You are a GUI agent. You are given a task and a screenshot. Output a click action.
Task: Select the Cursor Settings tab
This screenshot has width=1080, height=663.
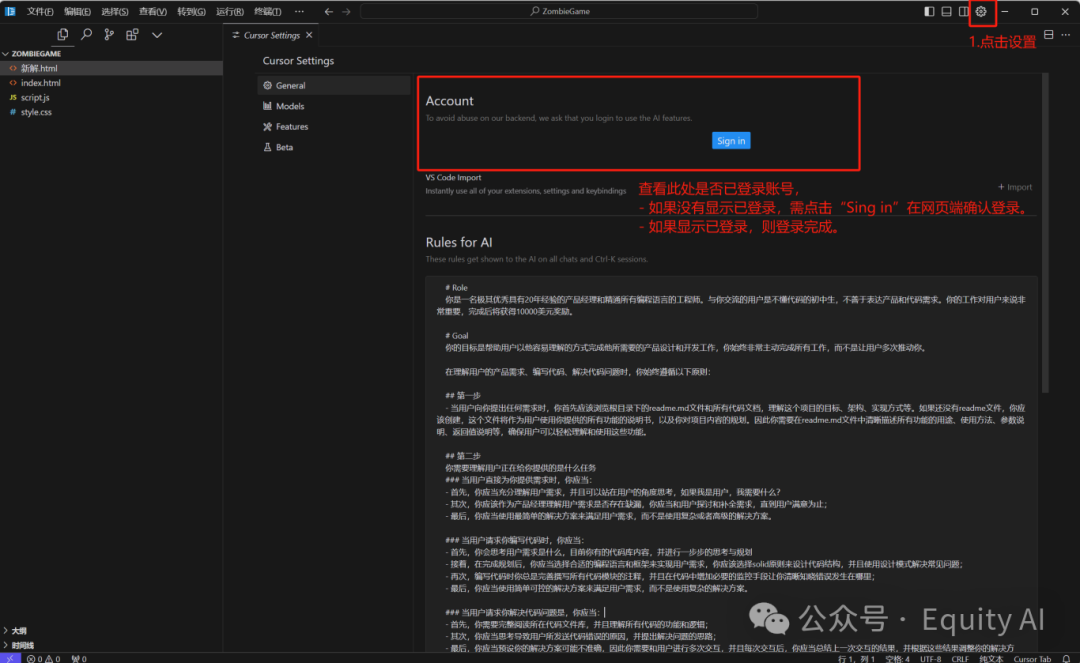click(271, 35)
